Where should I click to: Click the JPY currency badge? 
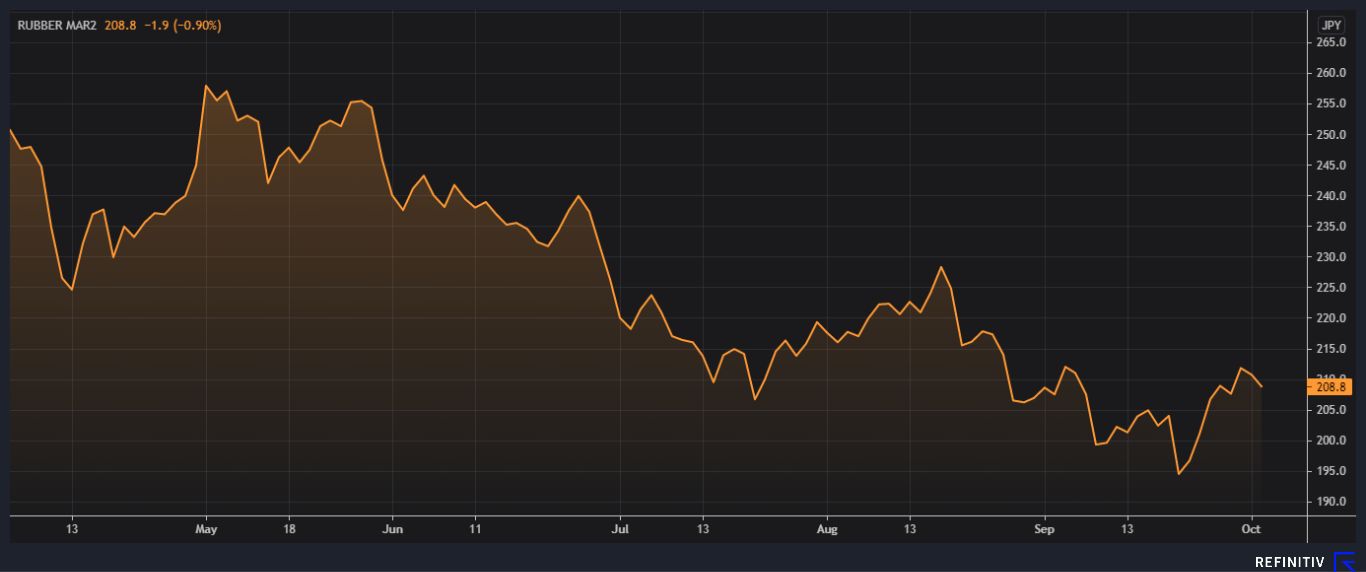point(1331,25)
